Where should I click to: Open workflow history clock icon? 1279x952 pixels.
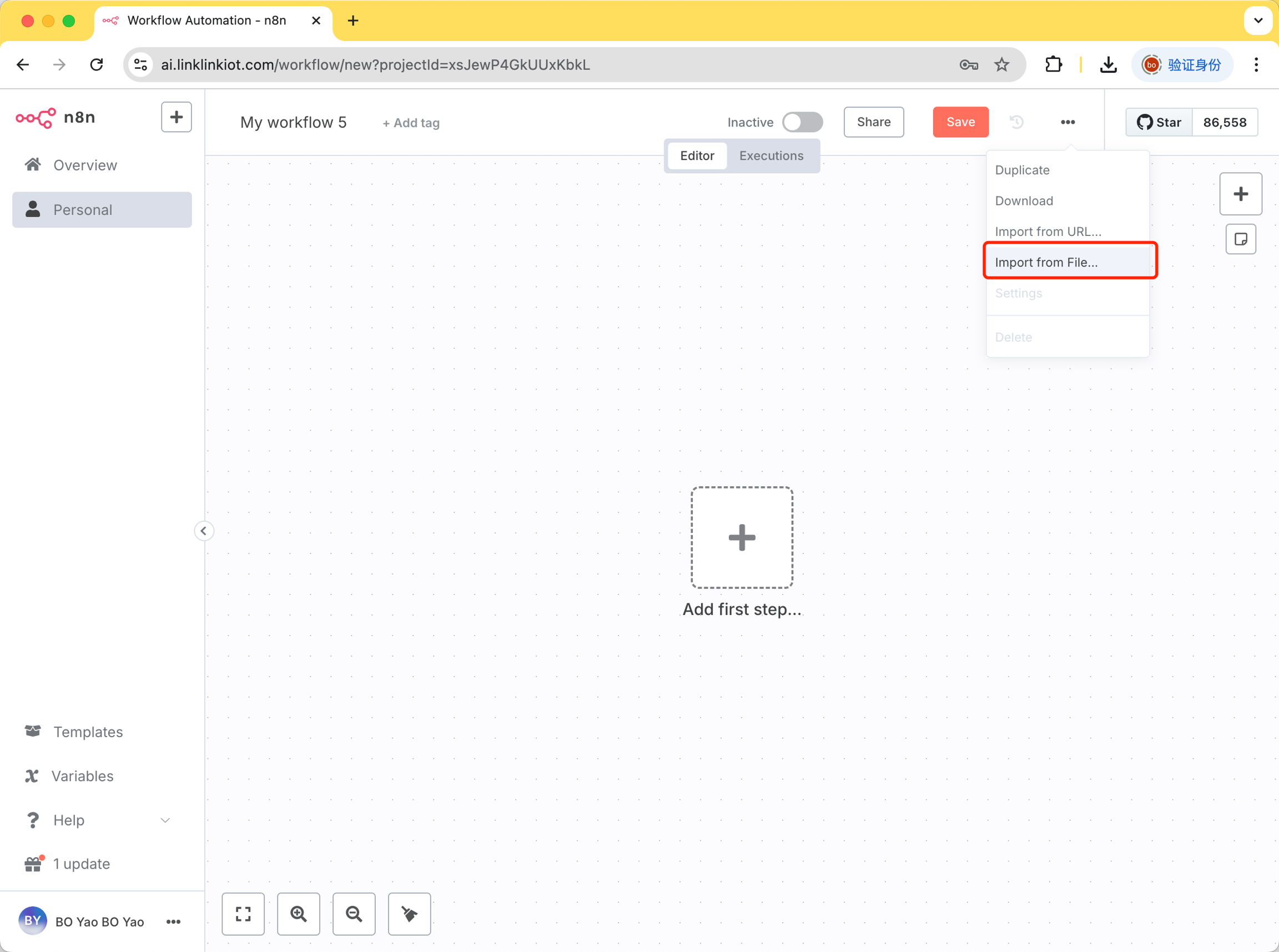[x=1016, y=122]
